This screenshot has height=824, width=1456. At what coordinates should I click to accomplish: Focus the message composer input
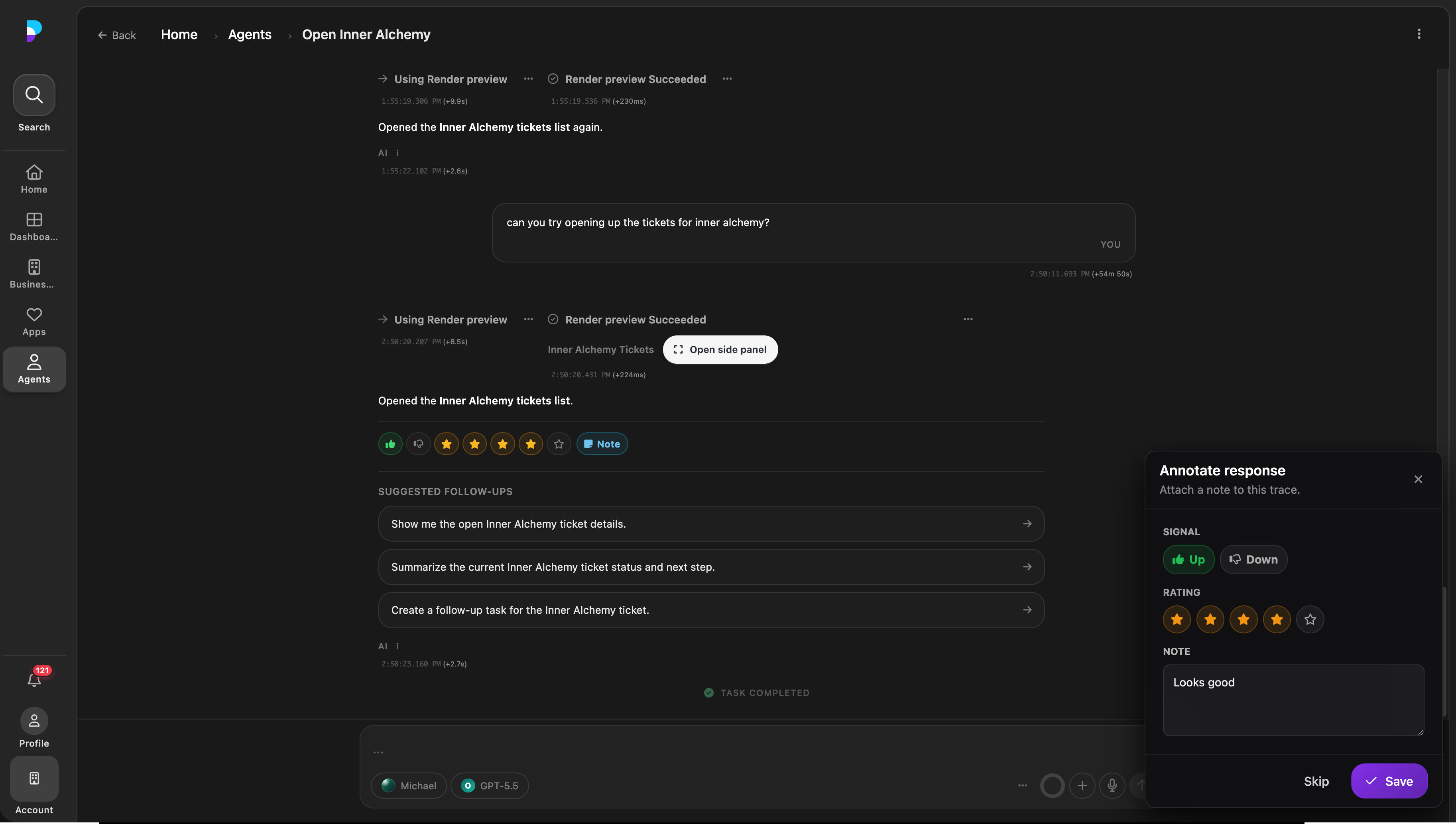coord(752,752)
